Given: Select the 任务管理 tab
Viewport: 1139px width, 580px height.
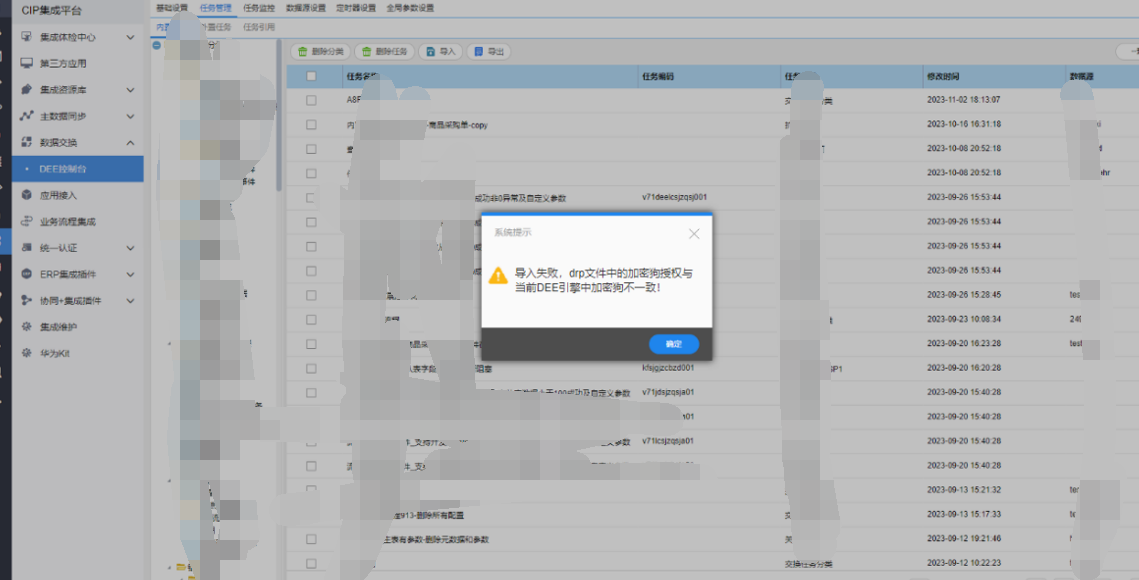Looking at the screenshot, I should click(215, 8).
